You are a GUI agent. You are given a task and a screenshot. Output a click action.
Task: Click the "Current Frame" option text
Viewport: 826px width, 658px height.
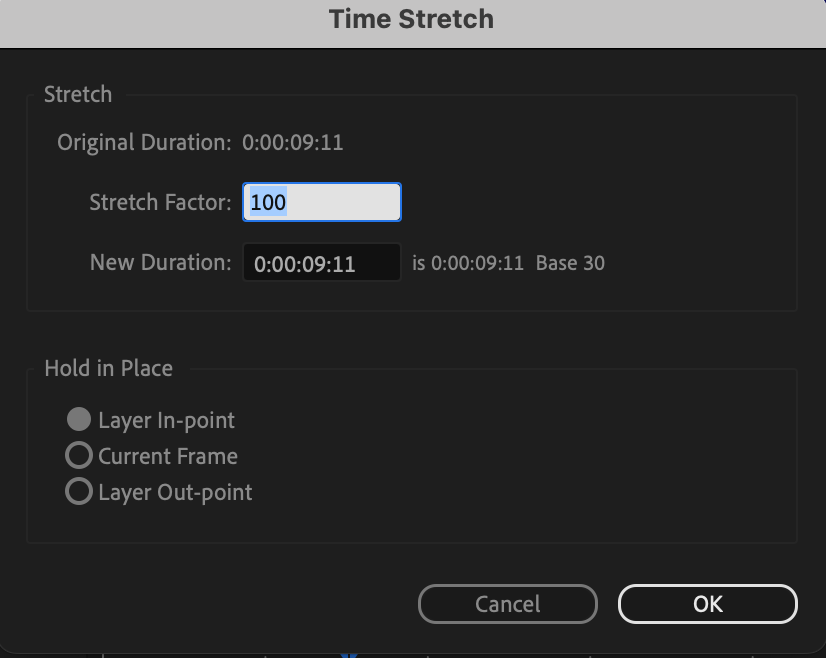point(168,456)
